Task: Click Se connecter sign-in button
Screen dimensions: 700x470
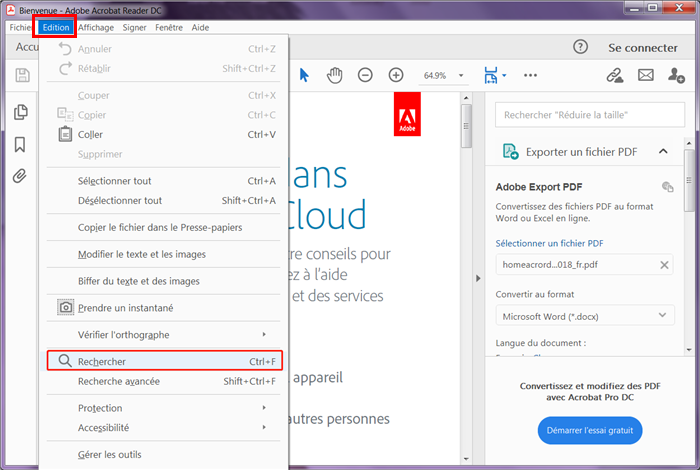Action: point(642,47)
